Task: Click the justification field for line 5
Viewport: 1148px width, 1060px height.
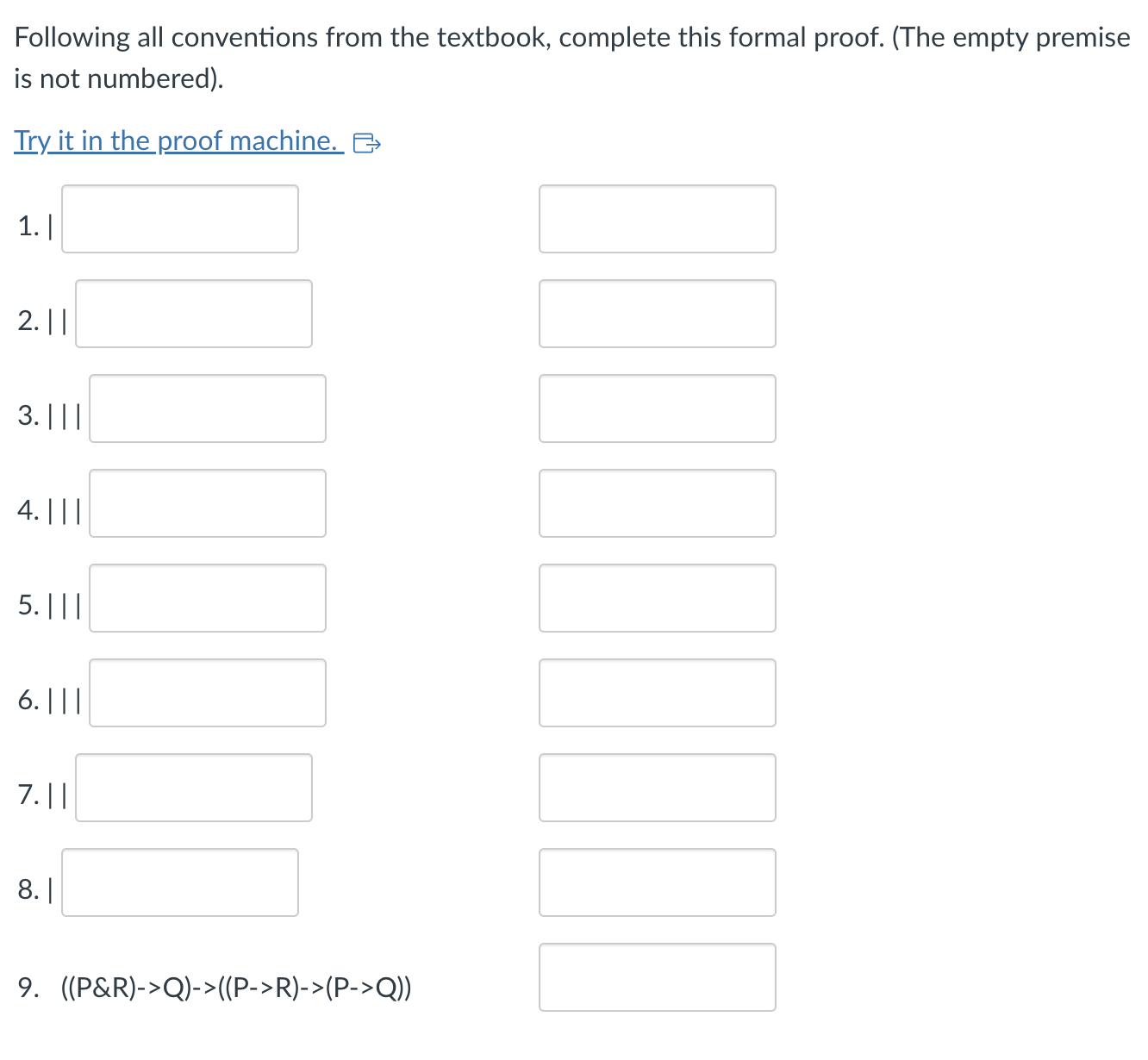Action: [657, 598]
